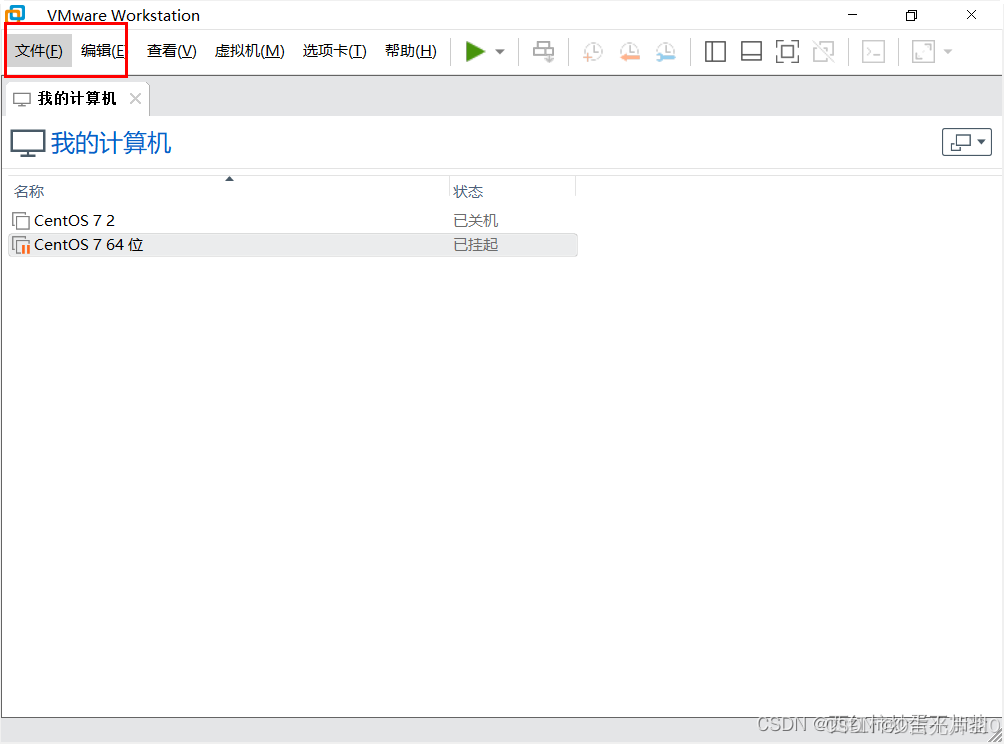Toggle the library sidebar panel icon
This screenshot has height=744, width=1004.
coord(715,51)
